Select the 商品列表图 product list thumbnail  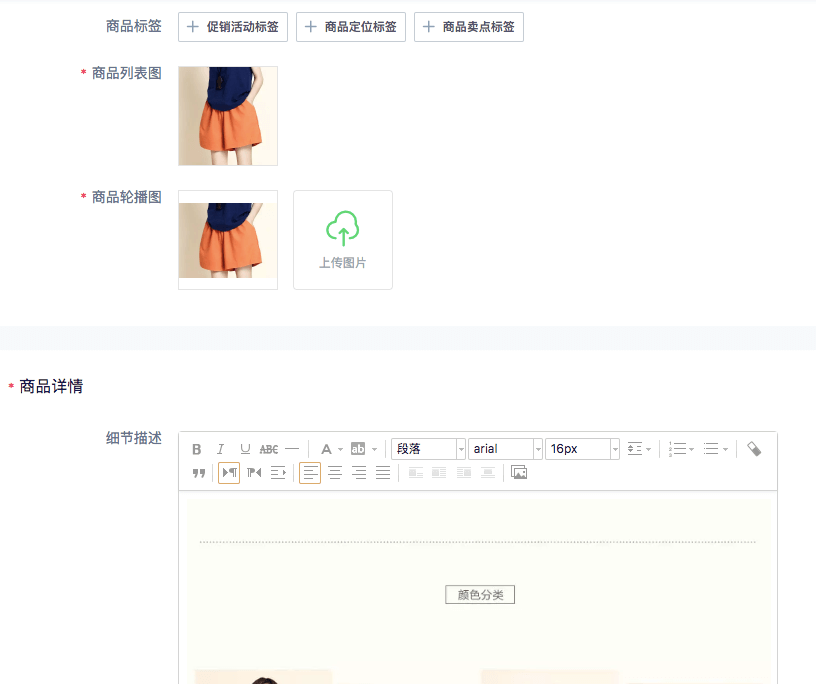pyautogui.click(x=228, y=116)
